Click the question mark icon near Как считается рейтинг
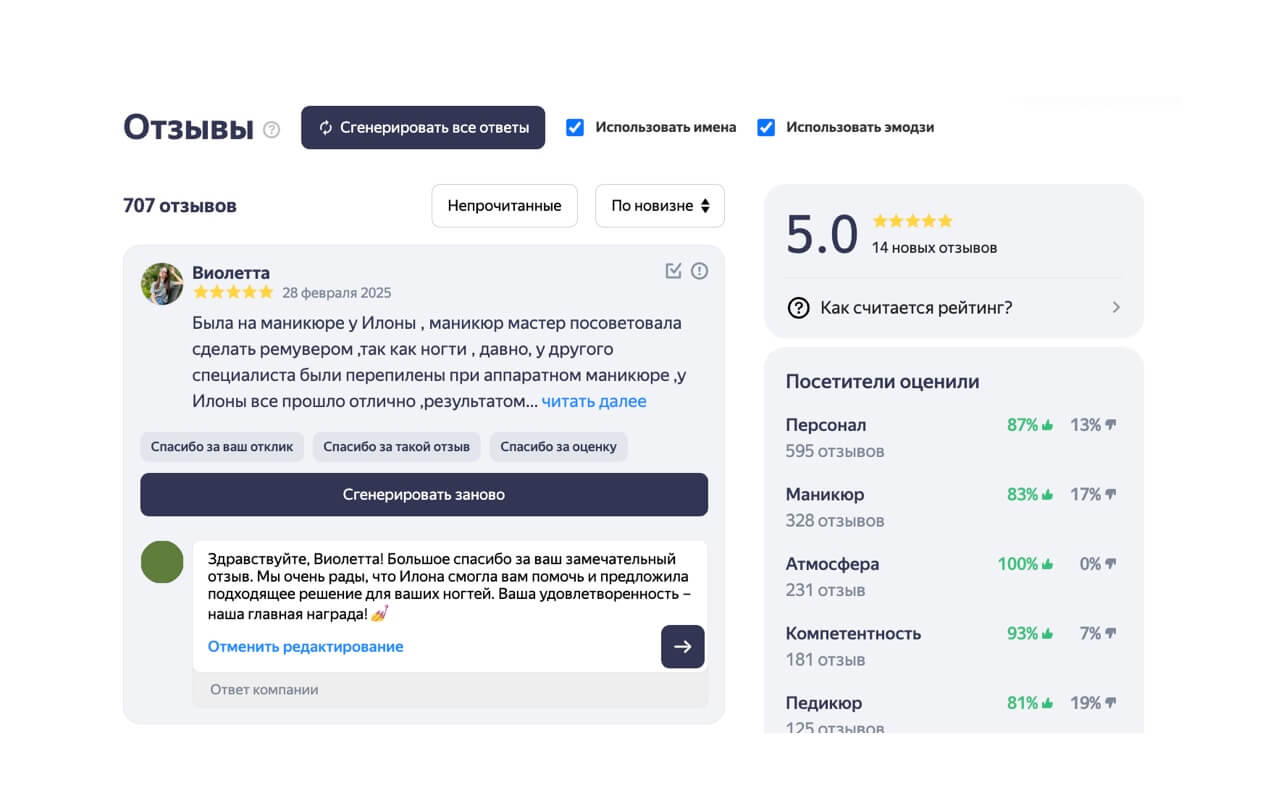This screenshot has height=800, width=1280. pyautogui.click(x=797, y=307)
